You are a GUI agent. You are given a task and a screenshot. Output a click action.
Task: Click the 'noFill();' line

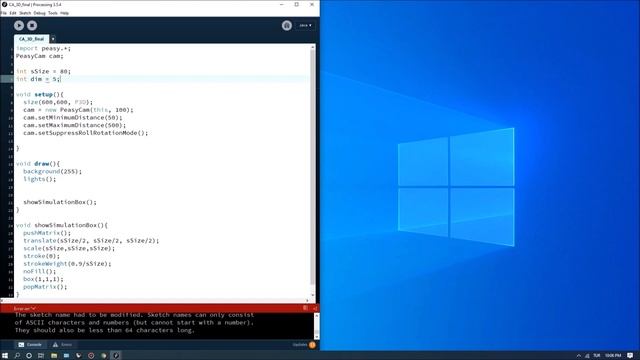[x=40, y=271]
